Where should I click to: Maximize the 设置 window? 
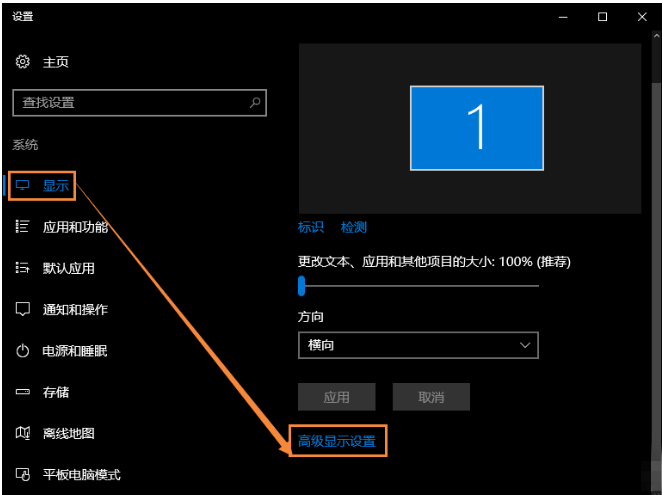click(x=603, y=16)
